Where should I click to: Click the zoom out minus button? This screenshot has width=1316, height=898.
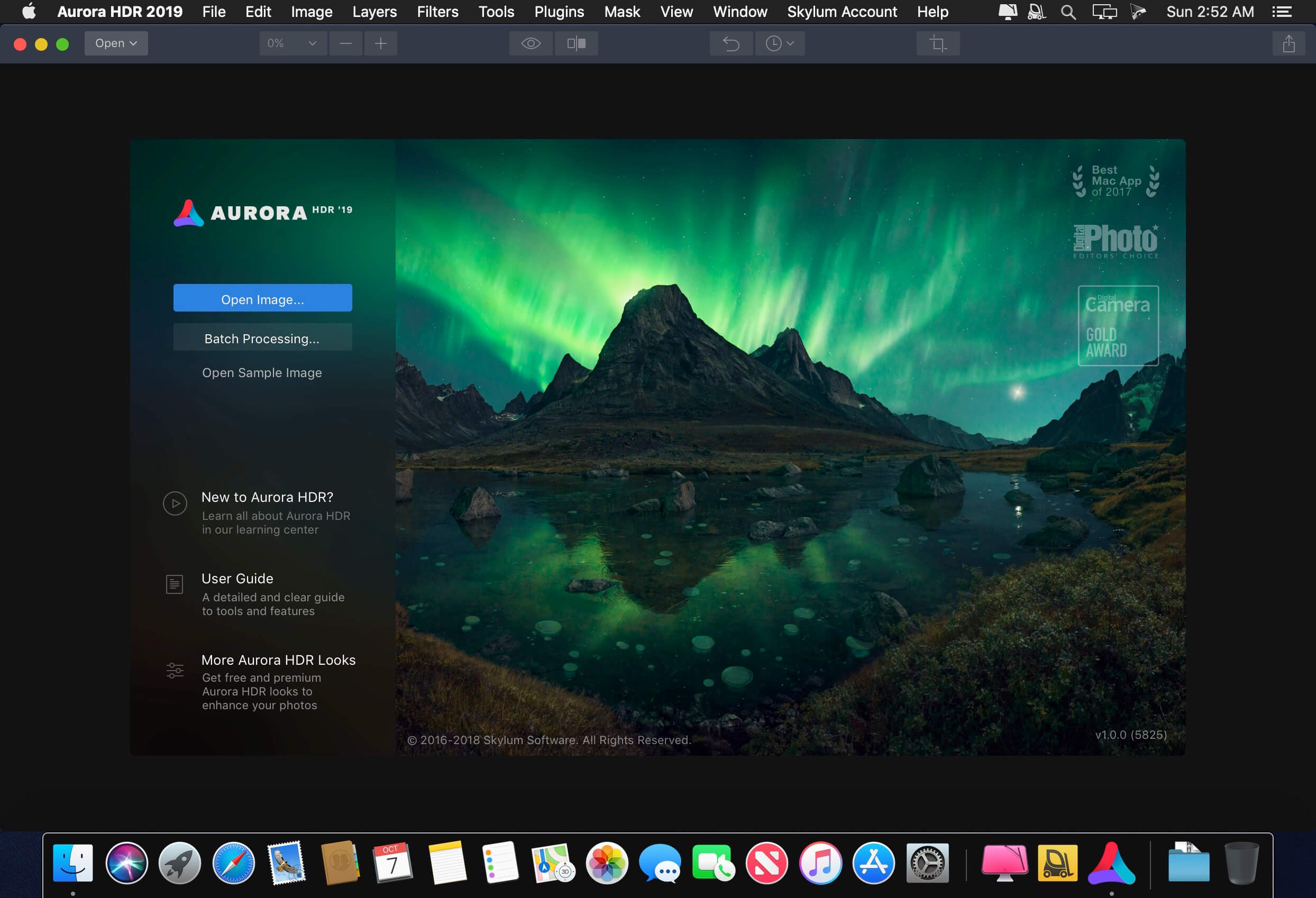tap(345, 43)
